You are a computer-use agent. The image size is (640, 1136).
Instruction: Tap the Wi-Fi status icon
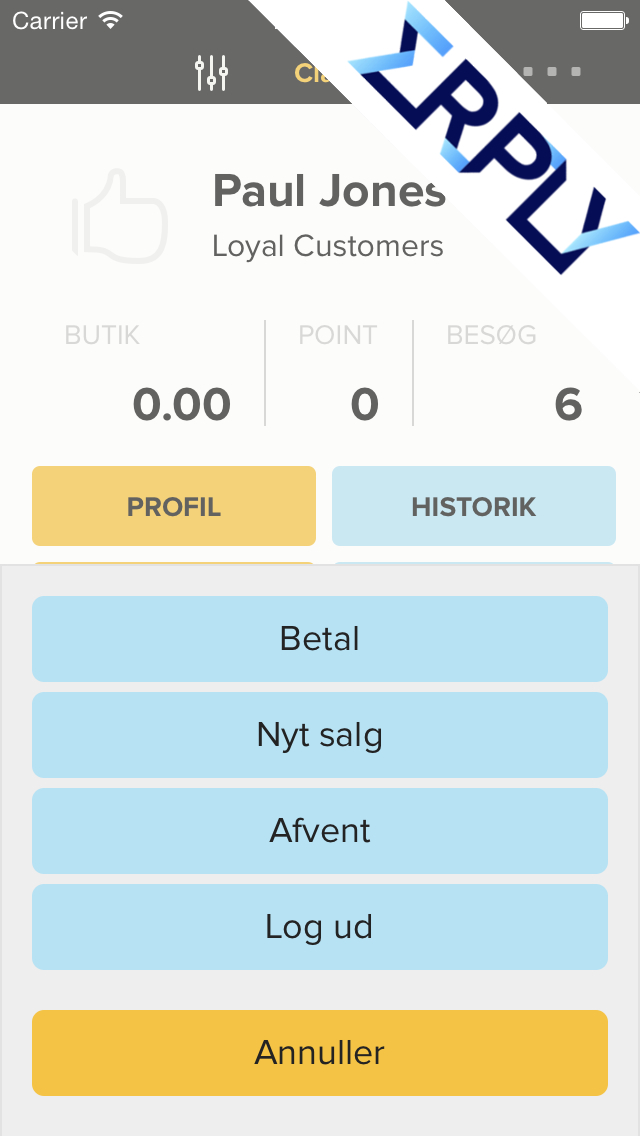[111, 20]
